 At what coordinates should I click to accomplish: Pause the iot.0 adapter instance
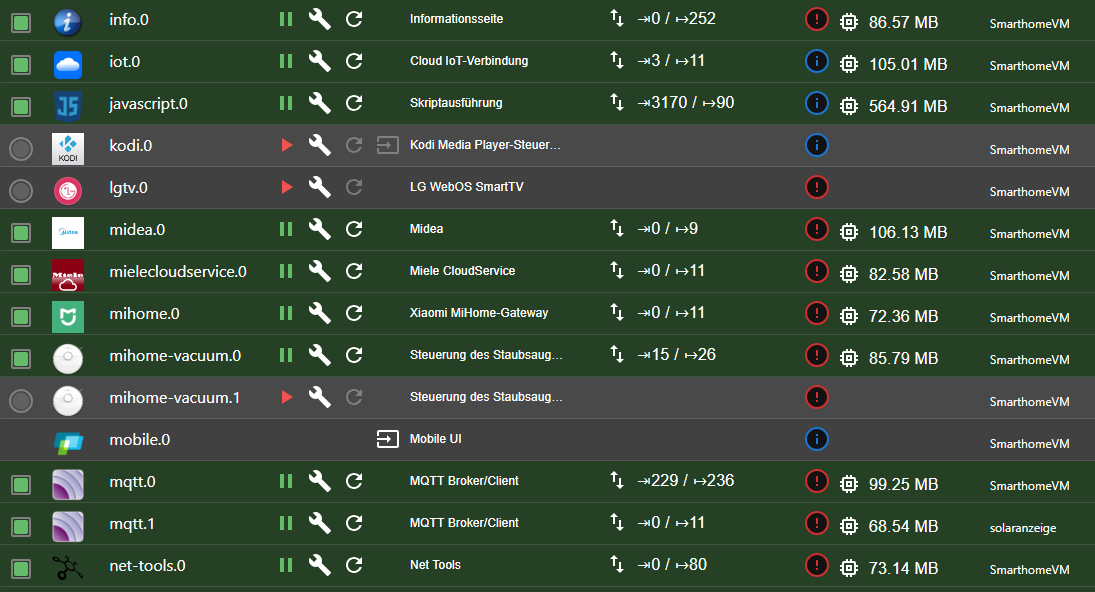(x=286, y=61)
